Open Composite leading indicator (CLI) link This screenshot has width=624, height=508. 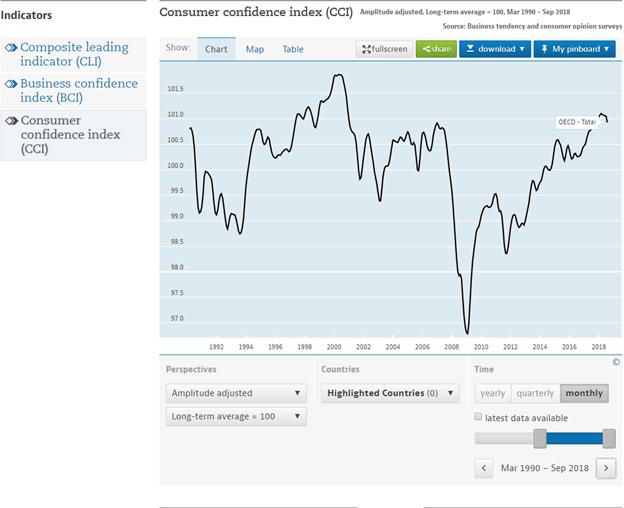74,54
